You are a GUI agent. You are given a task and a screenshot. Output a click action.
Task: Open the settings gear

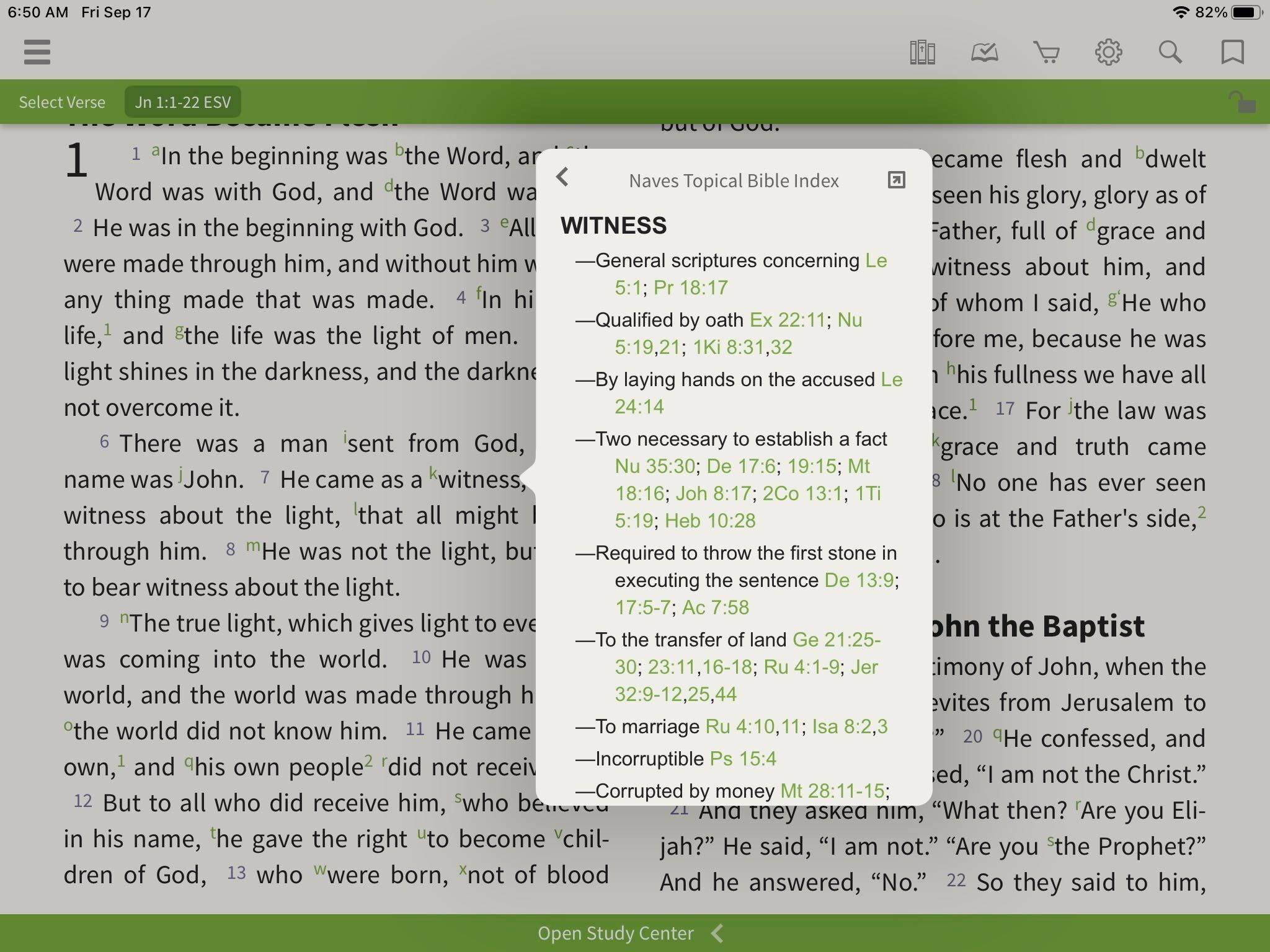(1108, 52)
